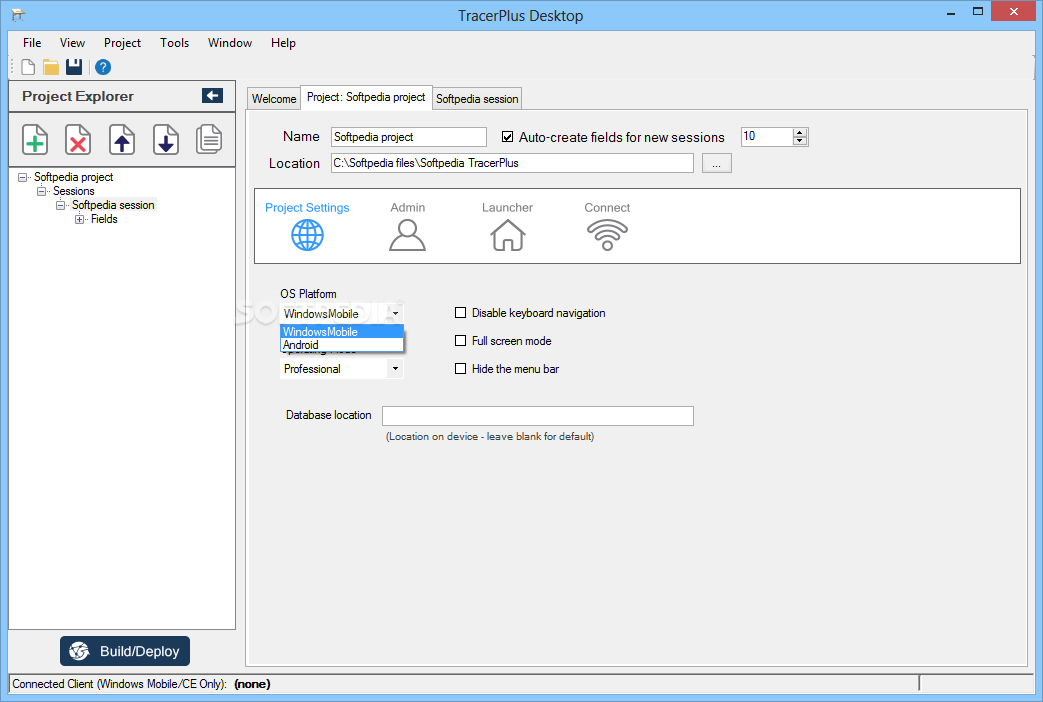Click the Build/Deploy button

(125, 651)
